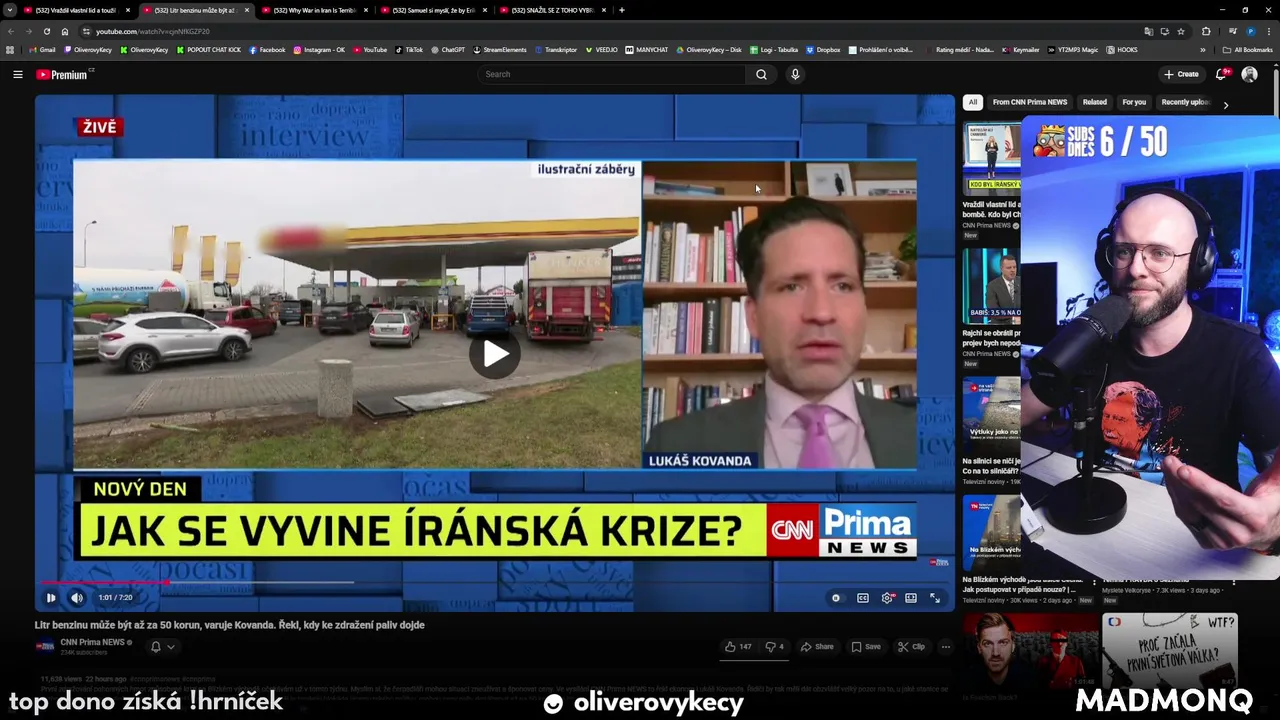Open the ChatGPT bookmark
Viewport: 1280px width, 720px height.
[x=448, y=49]
